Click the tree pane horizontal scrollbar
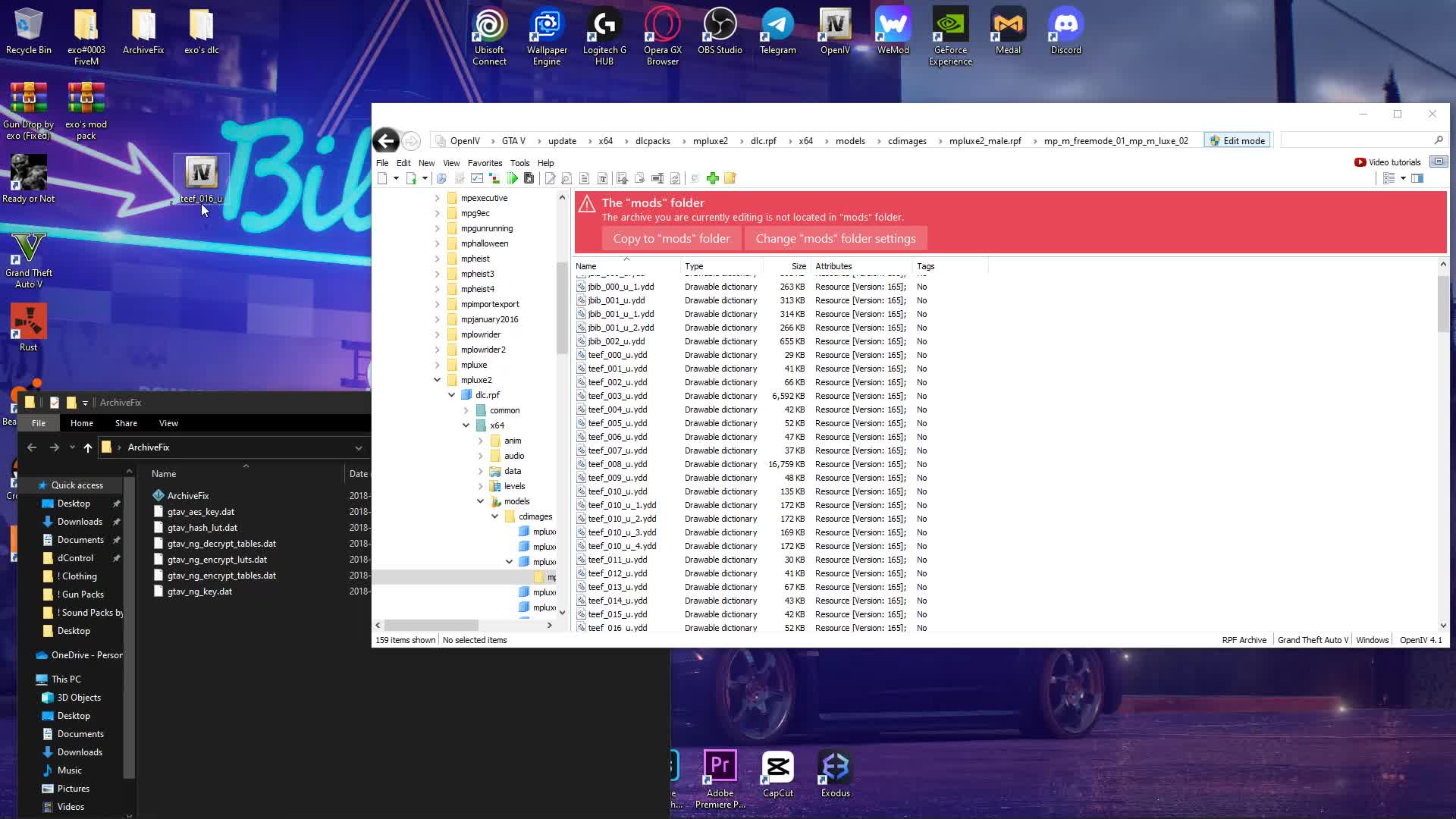 (x=432, y=626)
